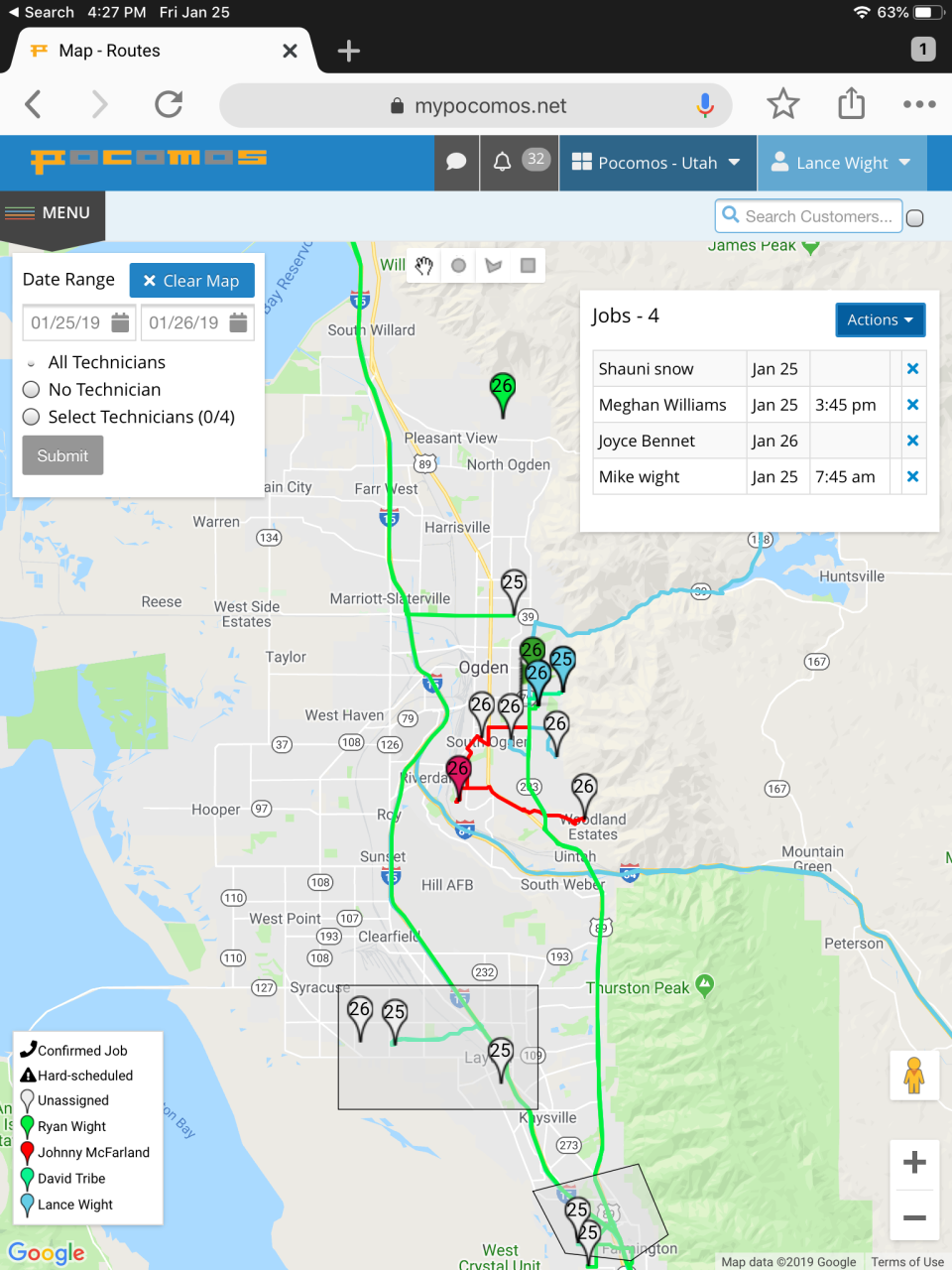
Task: Click the red 26 pin near Riverdale
Action: tap(458, 778)
